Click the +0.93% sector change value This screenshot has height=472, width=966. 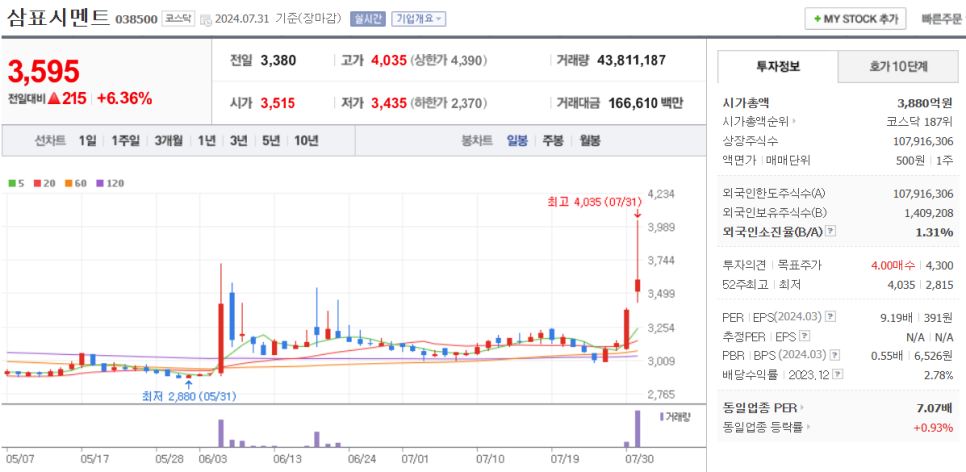[933, 427]
